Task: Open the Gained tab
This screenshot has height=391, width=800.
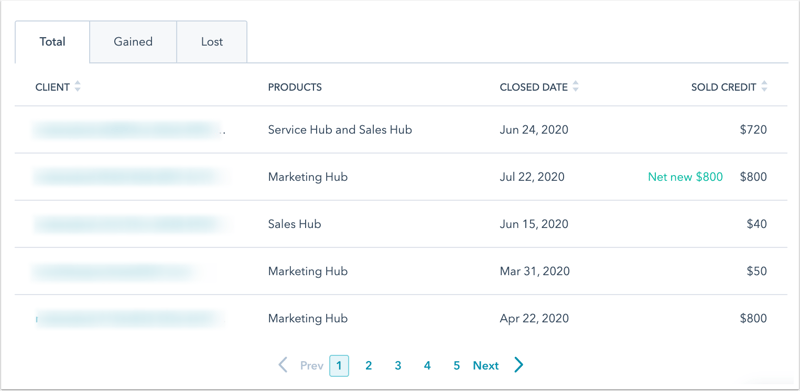Action: pos(133,42)
